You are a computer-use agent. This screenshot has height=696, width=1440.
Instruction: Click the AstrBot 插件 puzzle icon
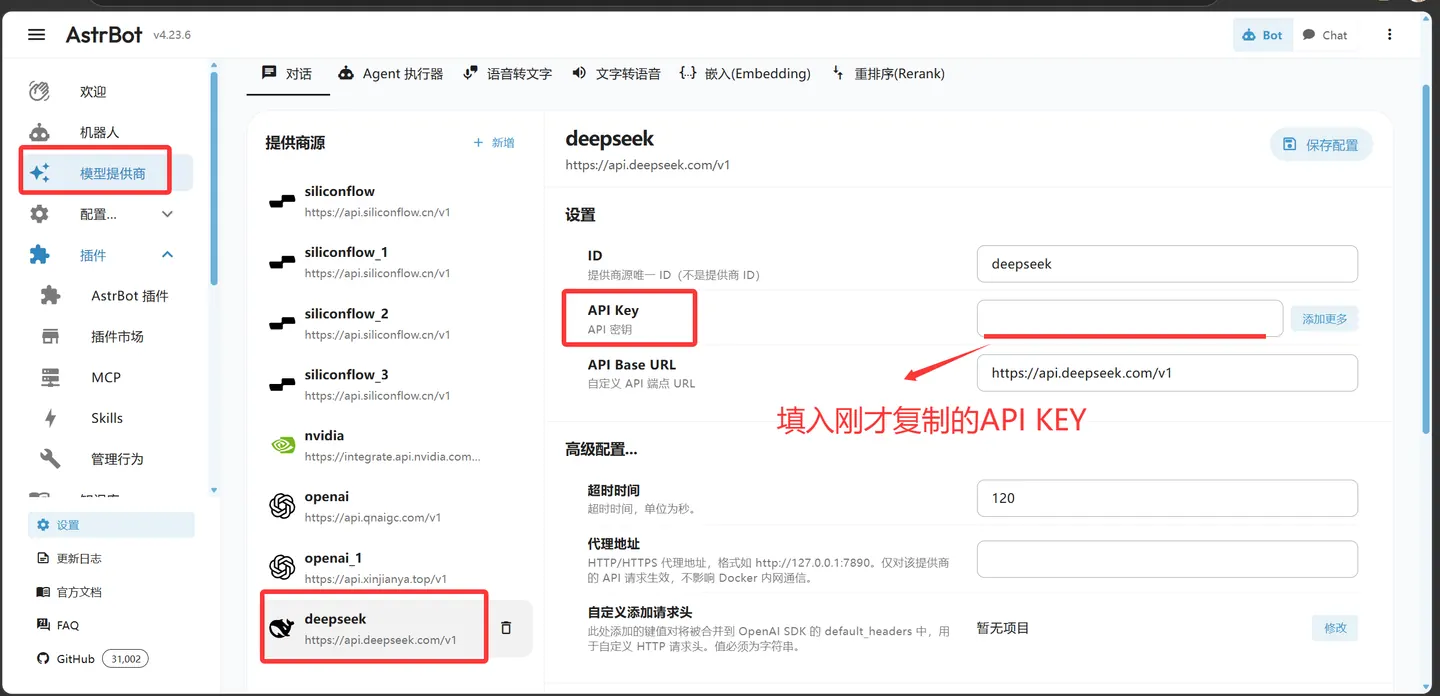point(50,296)
